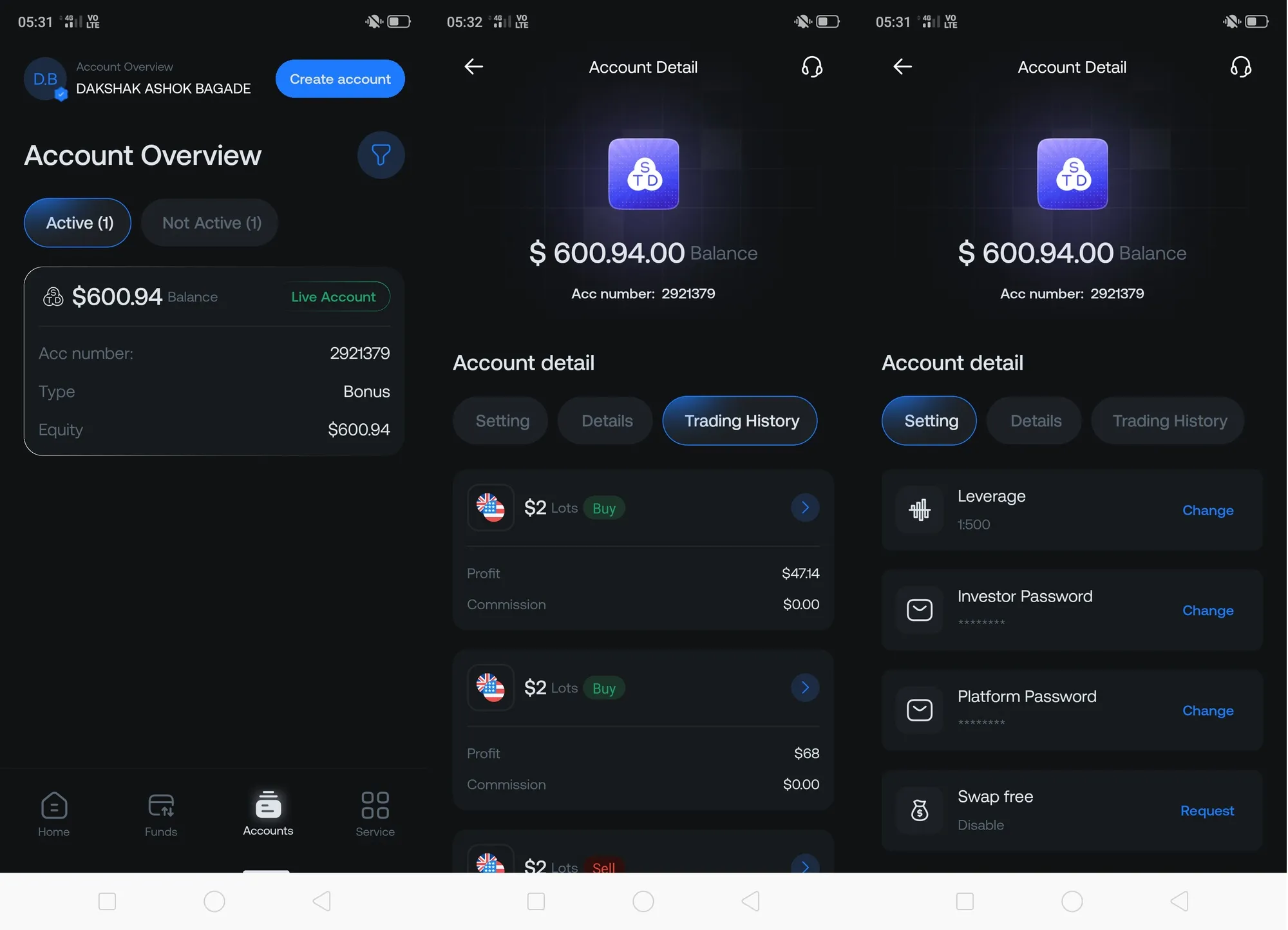
Task: Tap Android back button below the Accounts nav bar
Action: 322,901
